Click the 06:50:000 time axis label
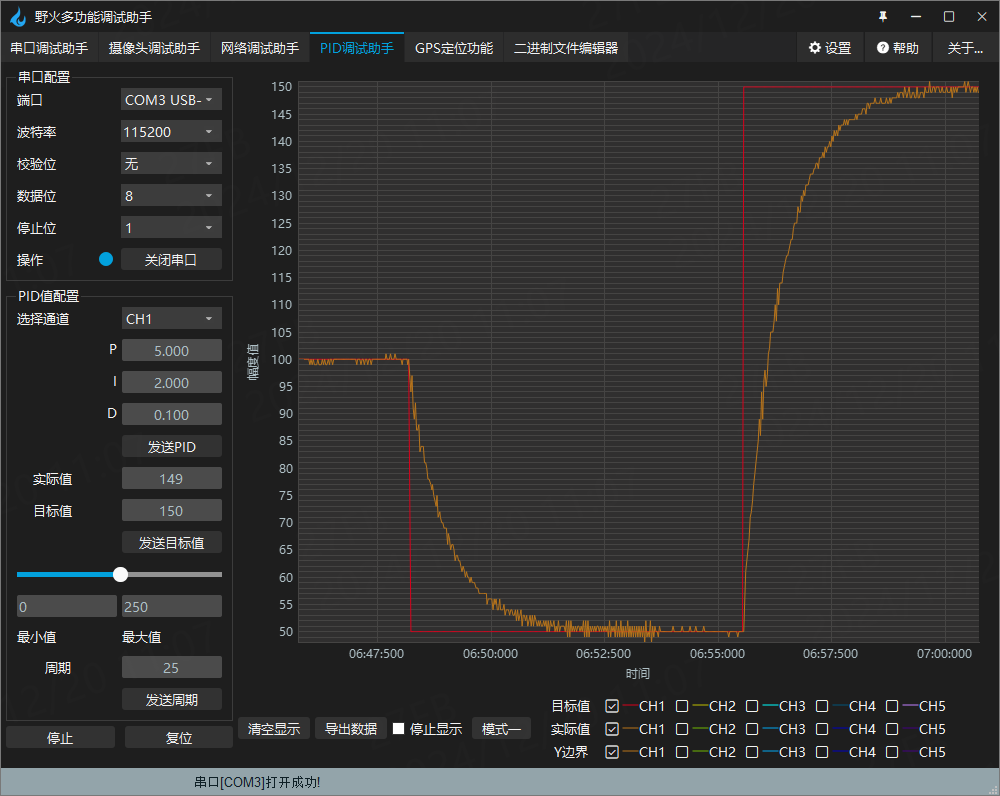 (x=490, y=654)
